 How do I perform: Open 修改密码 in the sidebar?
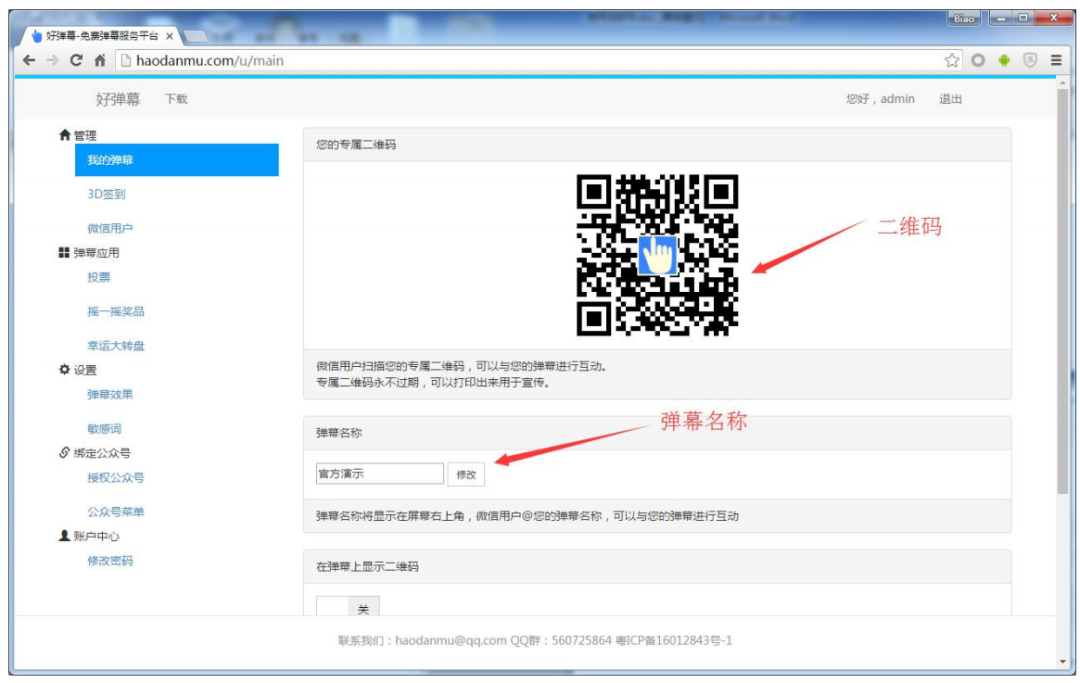[x=110, y=560]
